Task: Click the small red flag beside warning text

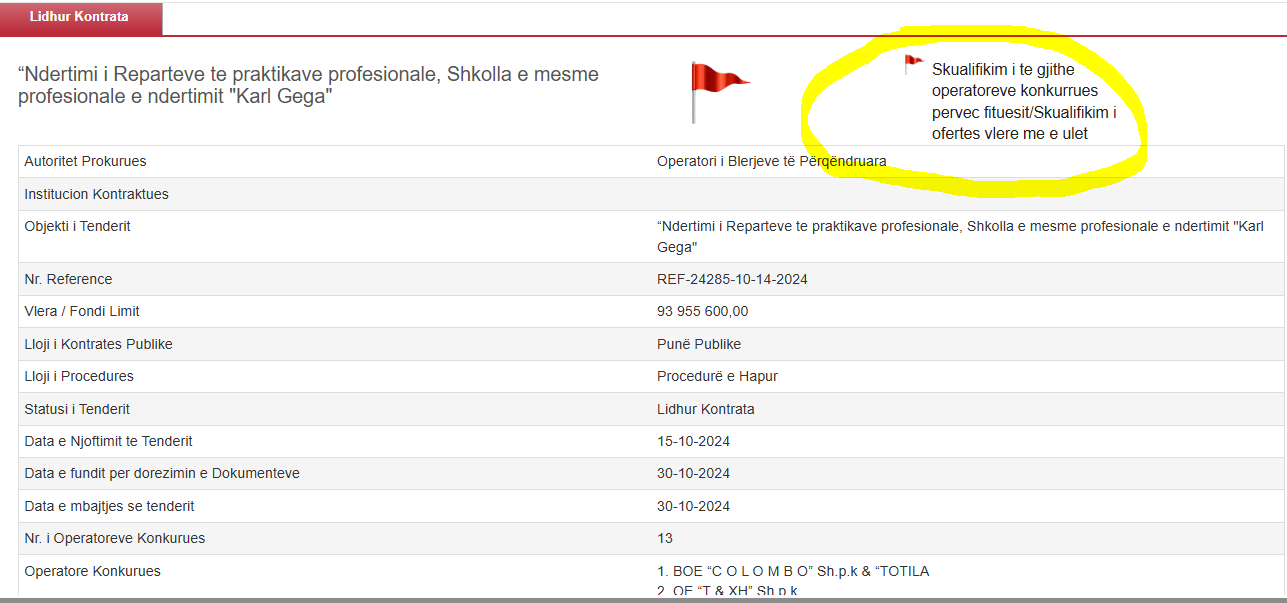Action: (x=912, y=65)
